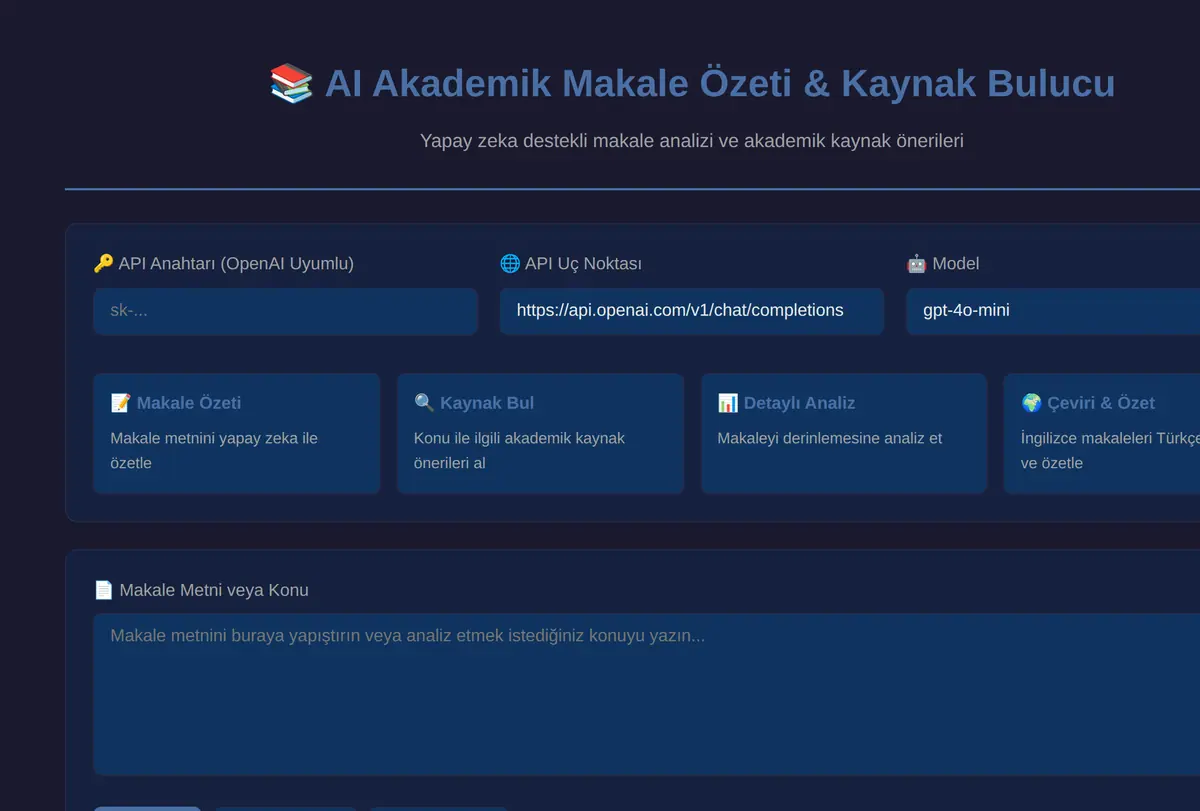Click the text Makaleyi derinlemesine analiz et
The image size is (1200, 811).
830,438
